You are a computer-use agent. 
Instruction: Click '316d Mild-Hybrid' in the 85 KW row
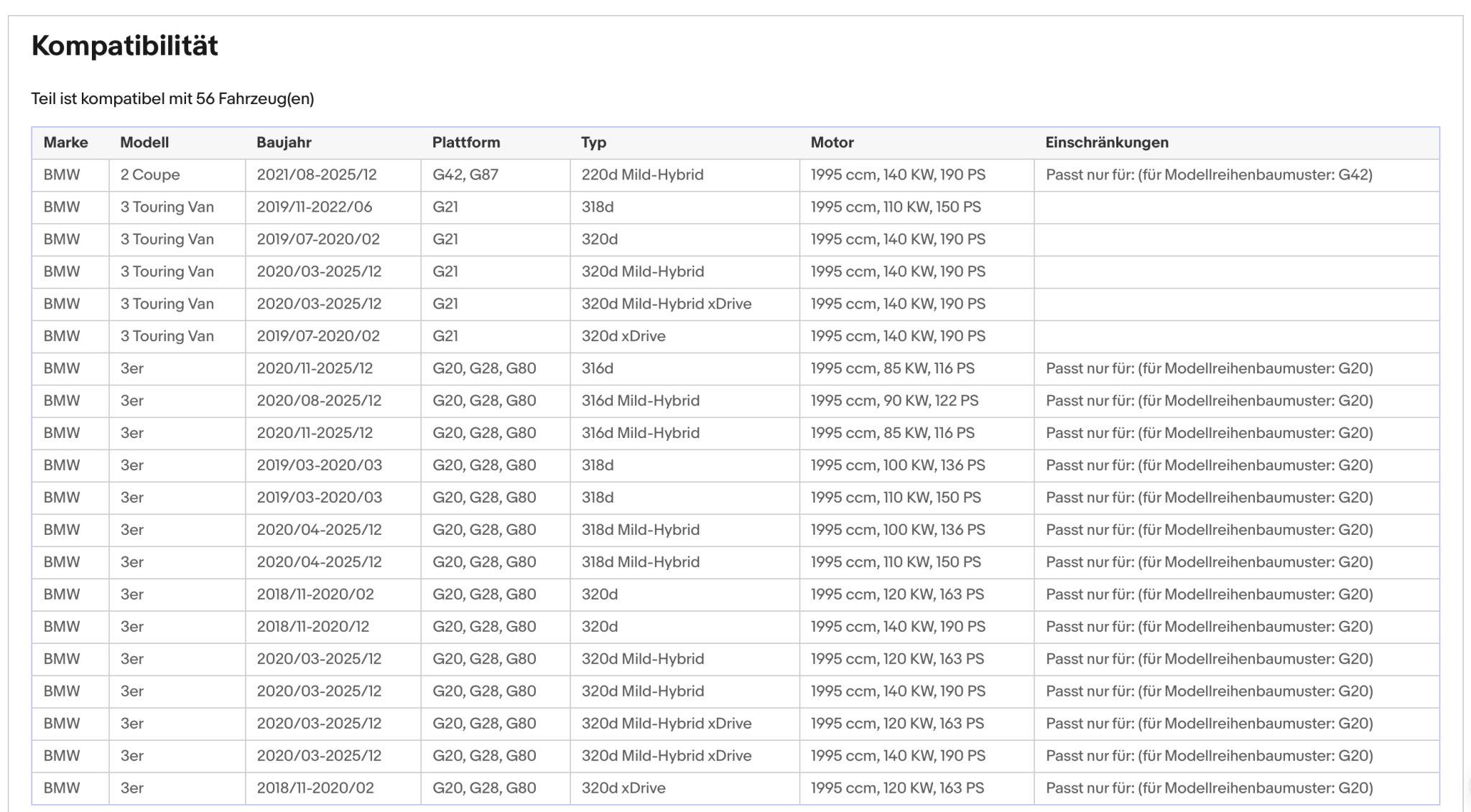pos(641,433)
